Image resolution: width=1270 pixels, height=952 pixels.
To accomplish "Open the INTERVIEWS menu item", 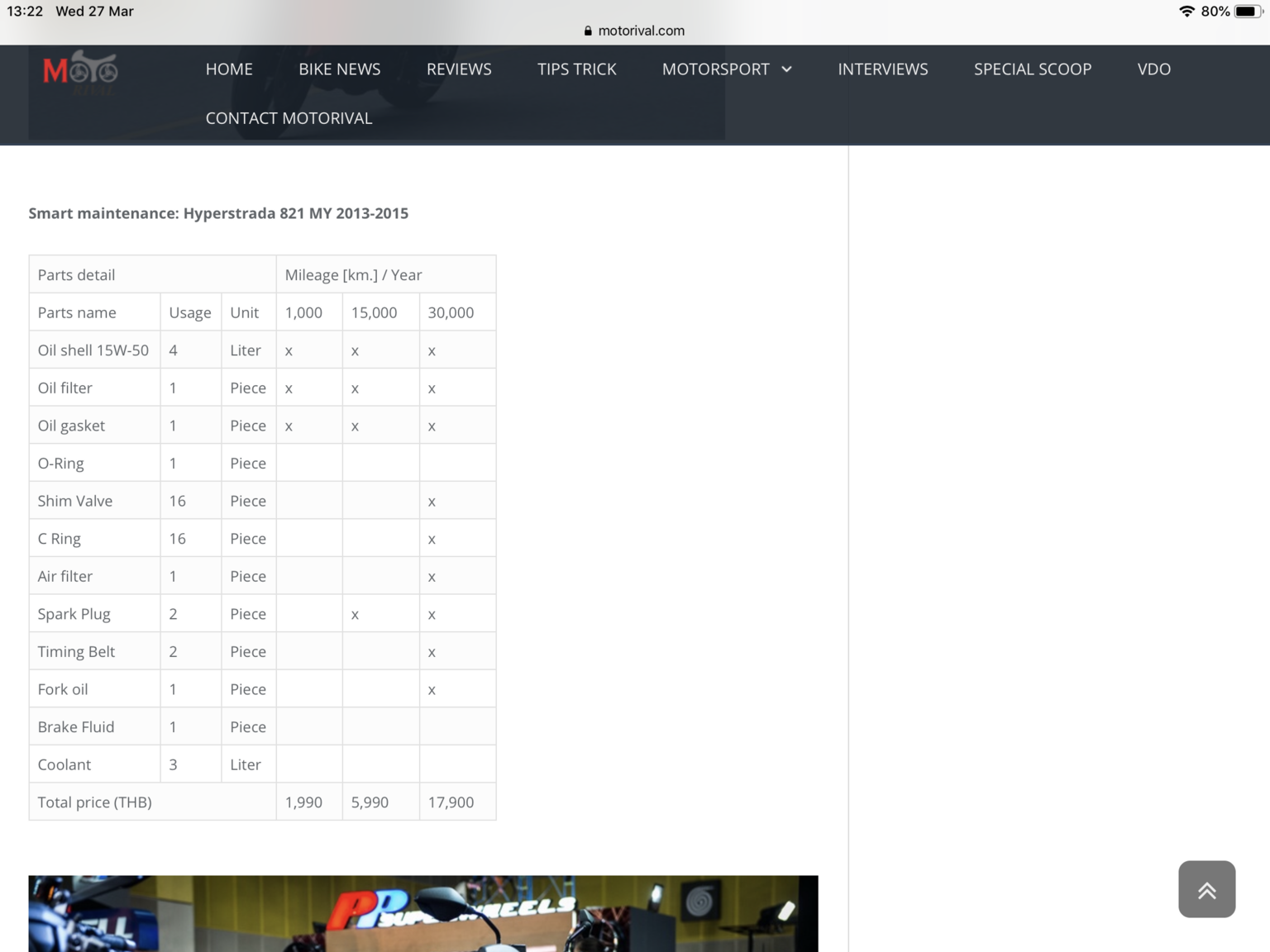I will [883, 69].
